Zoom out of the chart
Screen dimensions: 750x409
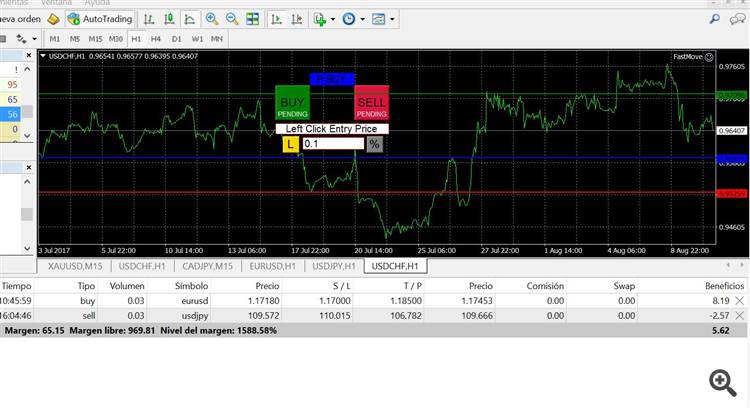point(232,19)
